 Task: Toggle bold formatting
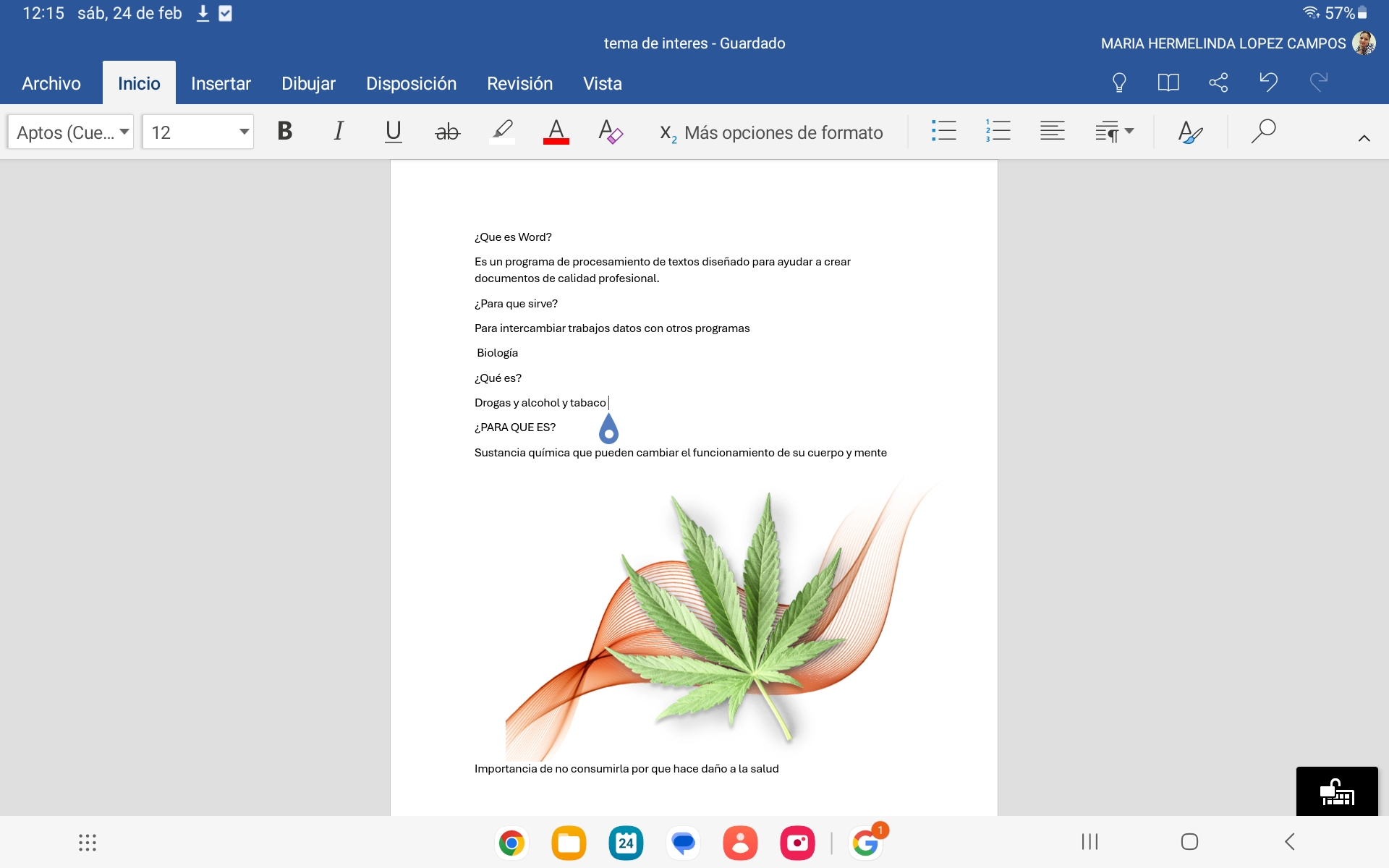(285, 132)
